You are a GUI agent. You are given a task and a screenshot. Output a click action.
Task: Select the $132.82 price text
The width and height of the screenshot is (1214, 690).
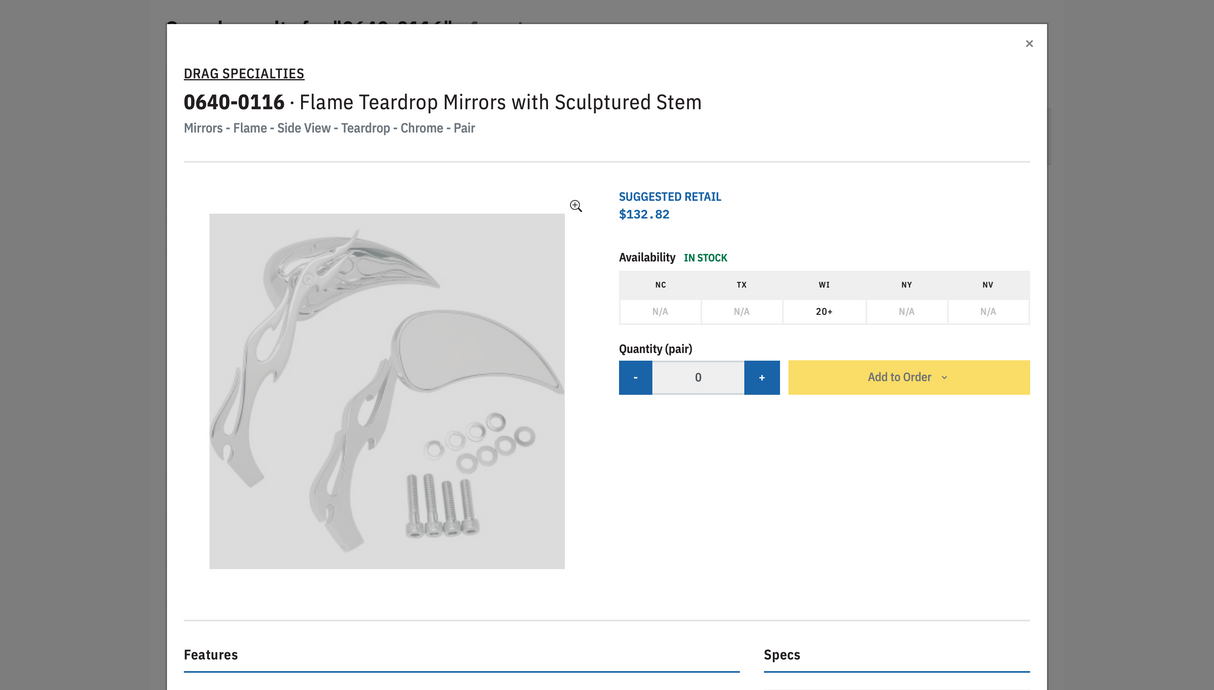[644, 214]
